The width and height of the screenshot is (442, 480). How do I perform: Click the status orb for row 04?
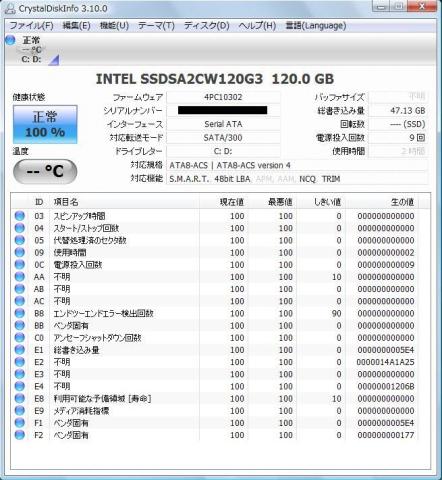[x=20, y=228]
